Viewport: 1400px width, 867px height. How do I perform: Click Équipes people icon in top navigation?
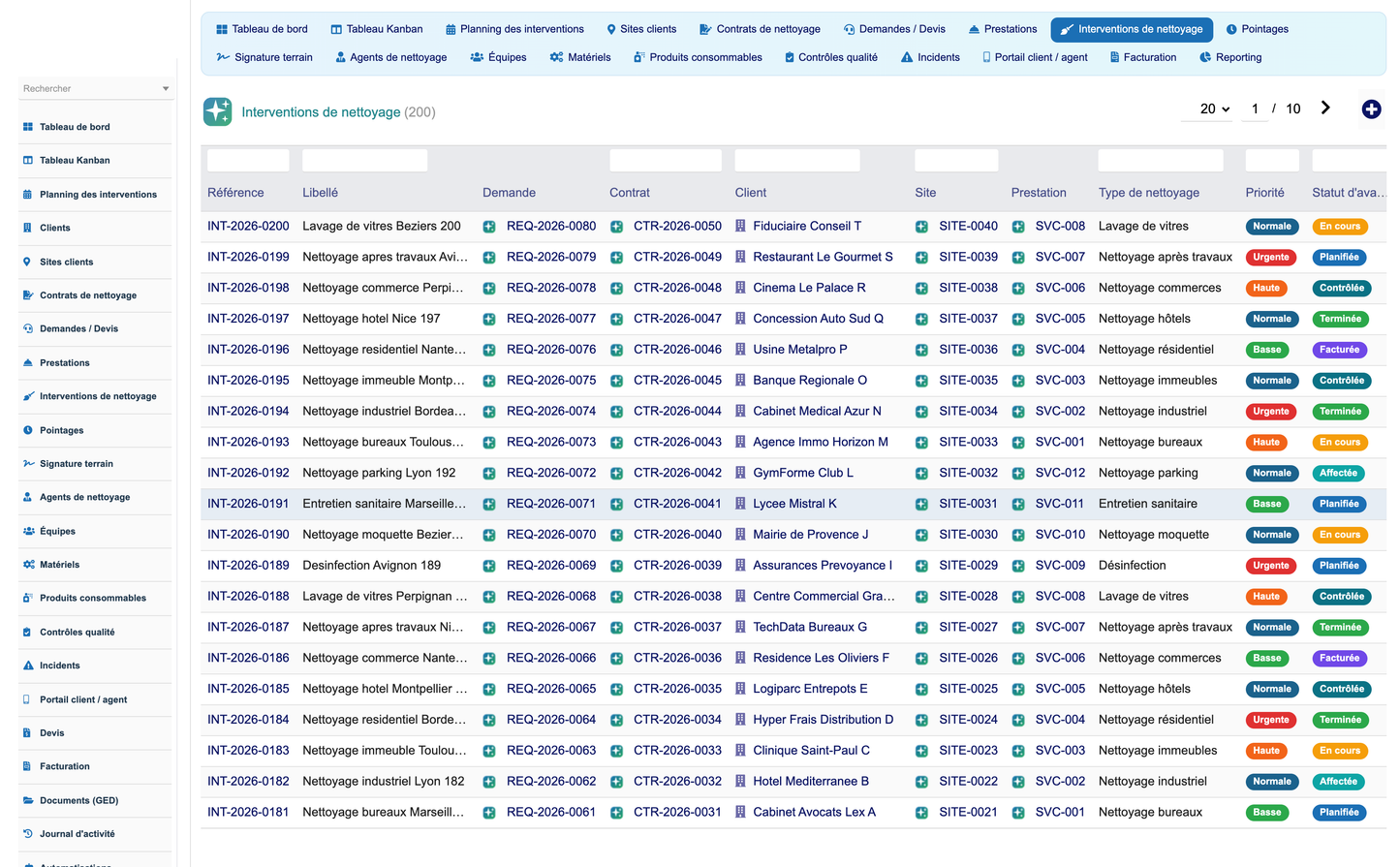[x=477, y=57]
